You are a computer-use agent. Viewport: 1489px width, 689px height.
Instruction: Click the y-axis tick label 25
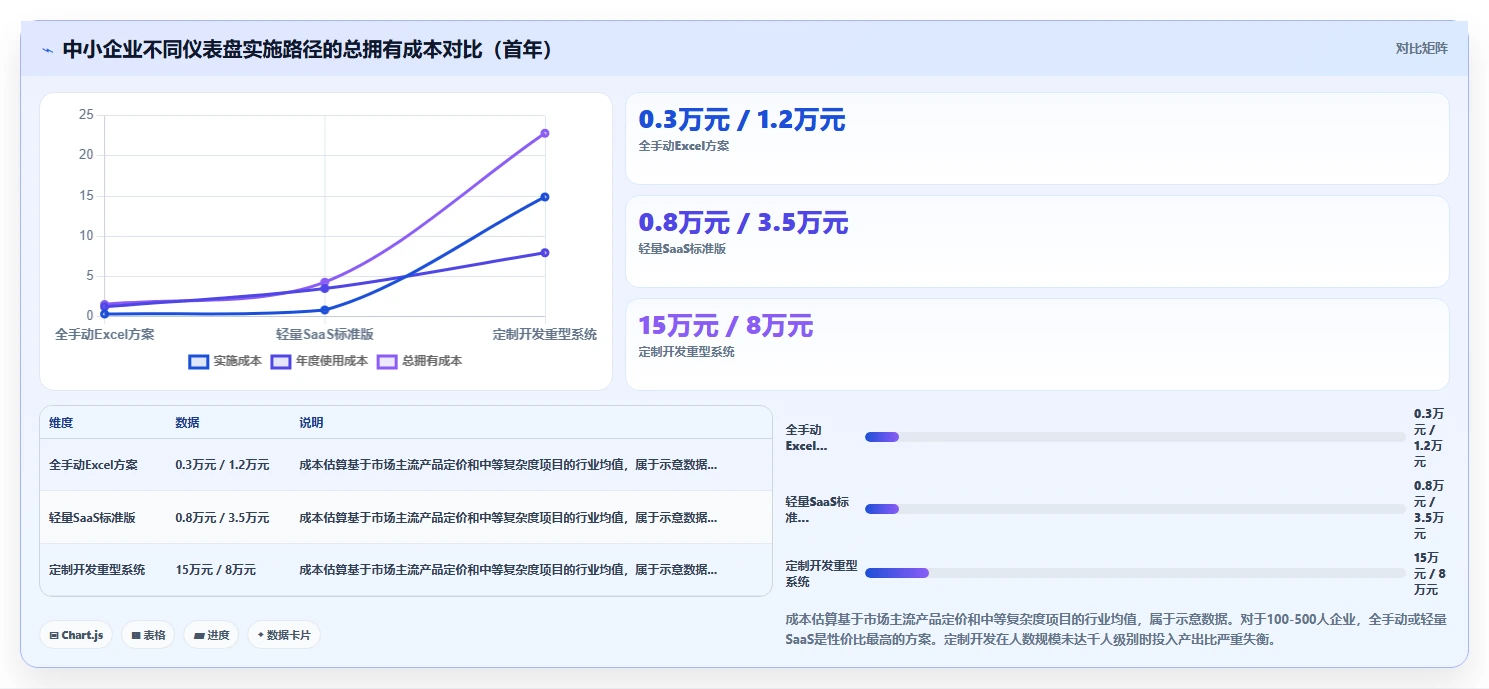click(86, 115)
